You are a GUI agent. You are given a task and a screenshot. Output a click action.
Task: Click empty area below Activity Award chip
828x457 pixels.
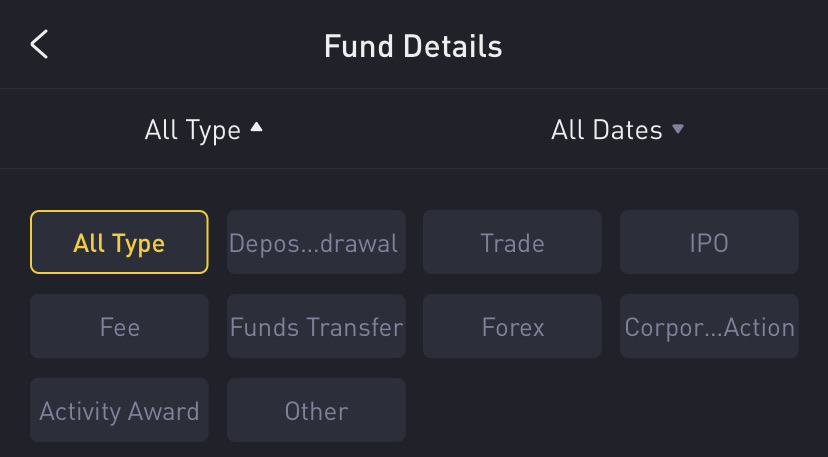[119, 450]
